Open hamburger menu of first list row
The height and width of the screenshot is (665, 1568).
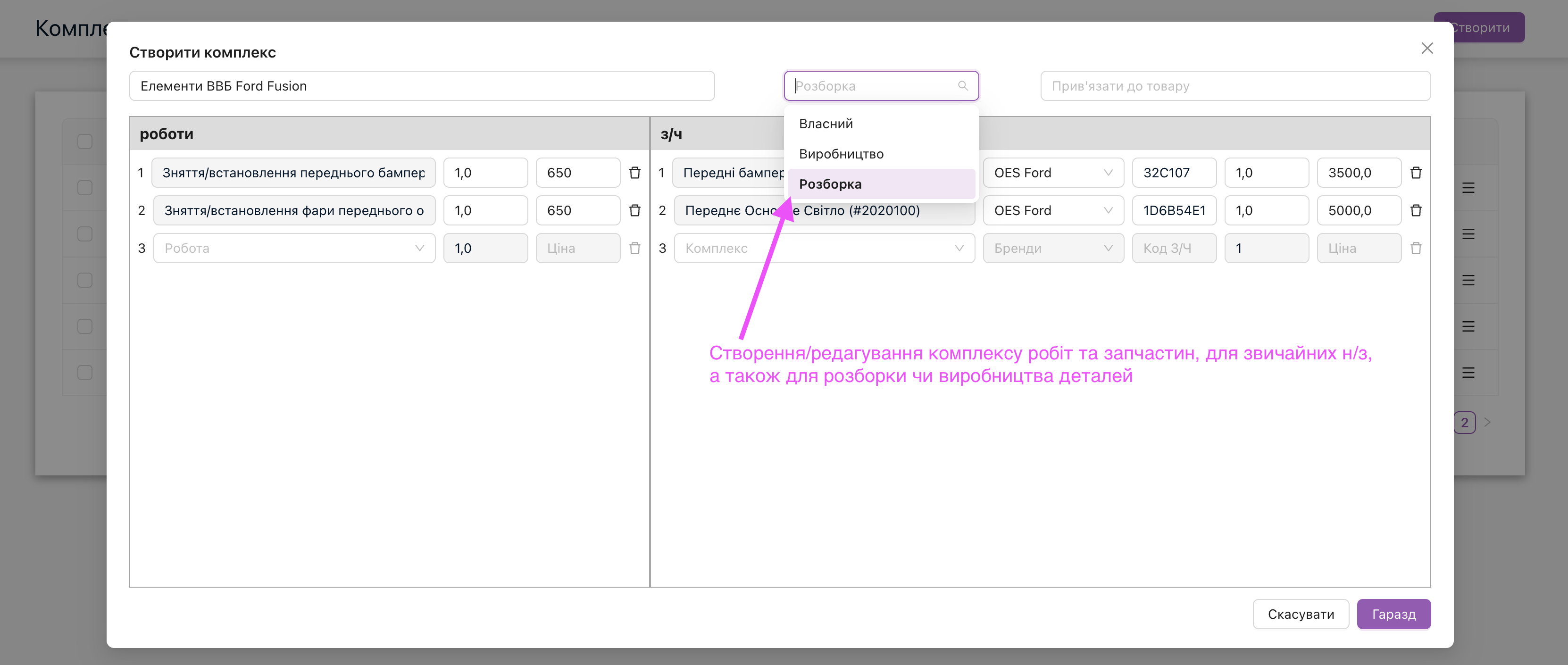click(1468, 188)
